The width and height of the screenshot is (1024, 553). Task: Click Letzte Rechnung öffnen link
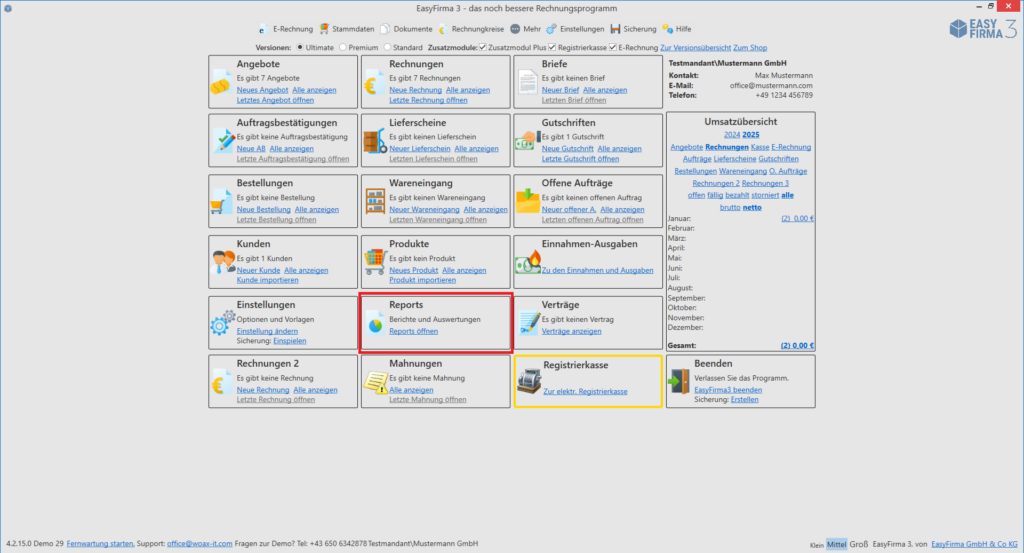[428, 100]
